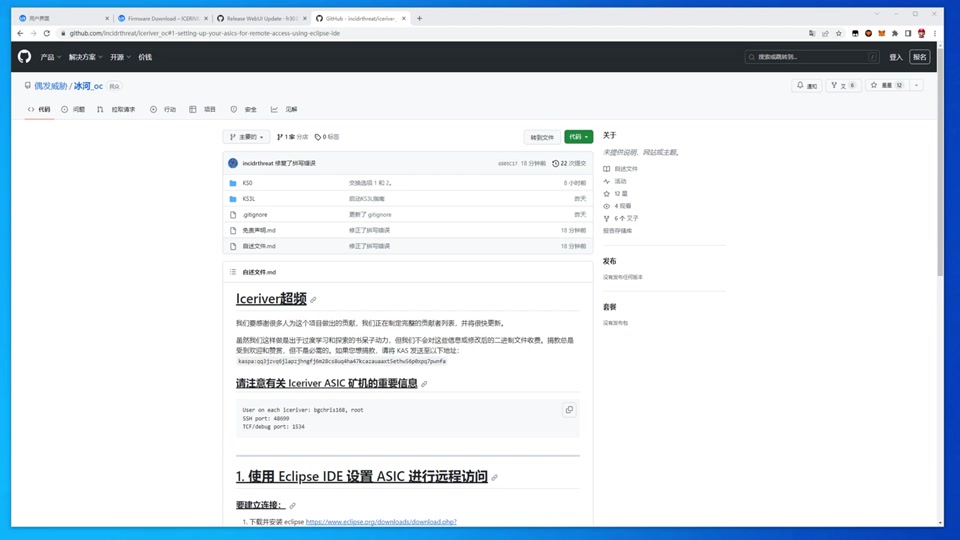Open the incidrthreat committer avatar

(x=233, y=163)
